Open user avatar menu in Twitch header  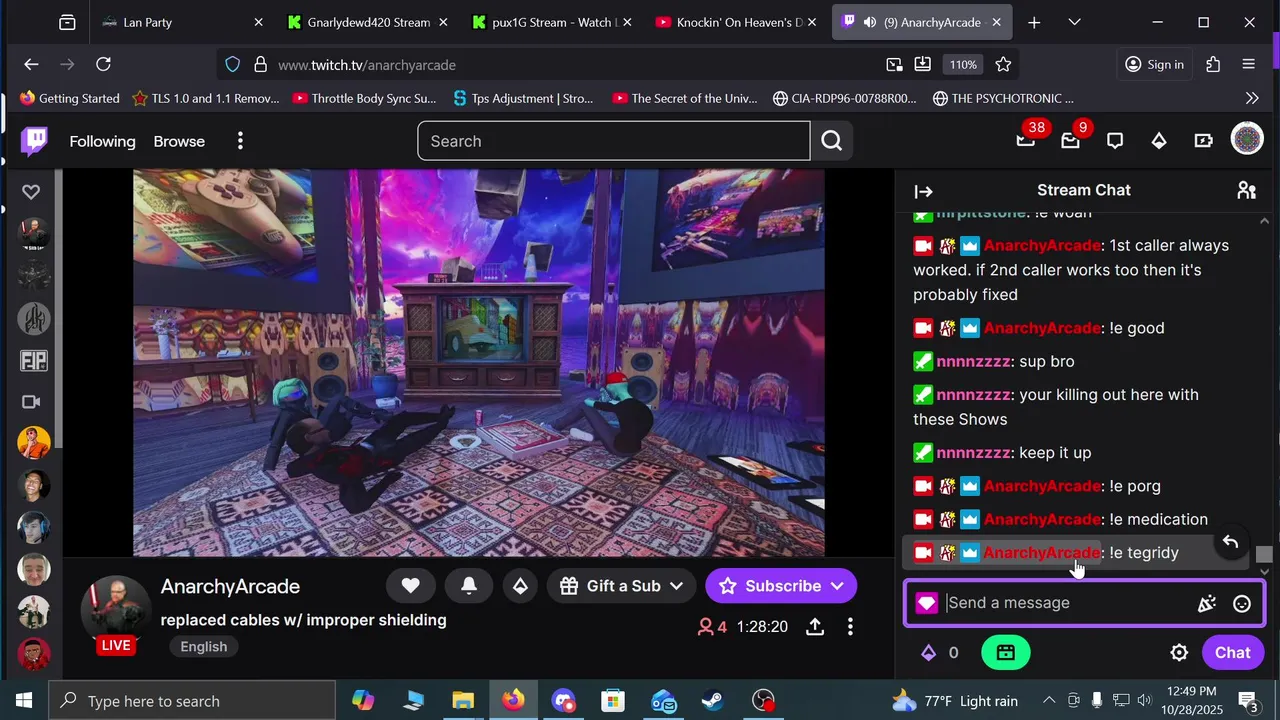tap(1247, 139)
